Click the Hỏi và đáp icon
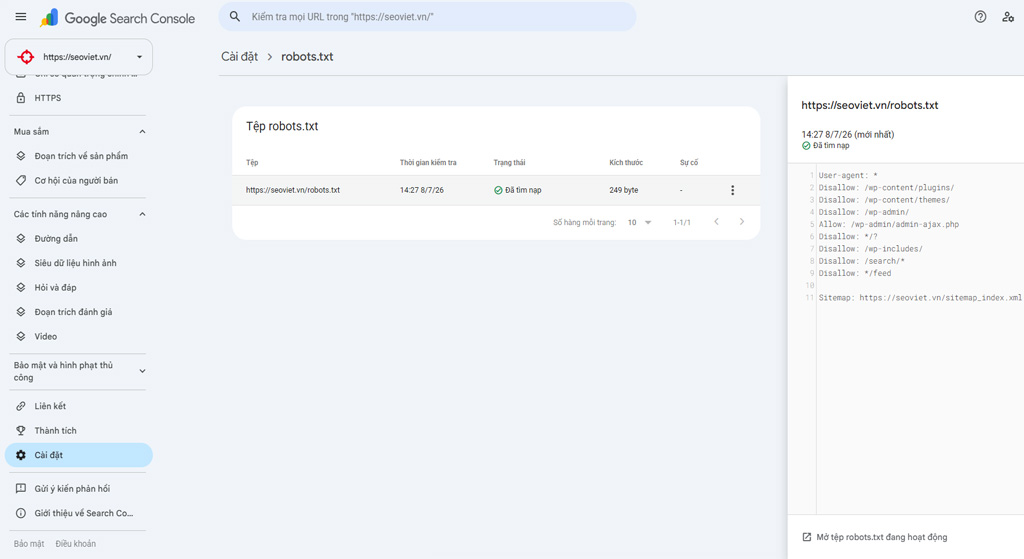The width and height of the screenshot is (1024, 559). [21, 287]
